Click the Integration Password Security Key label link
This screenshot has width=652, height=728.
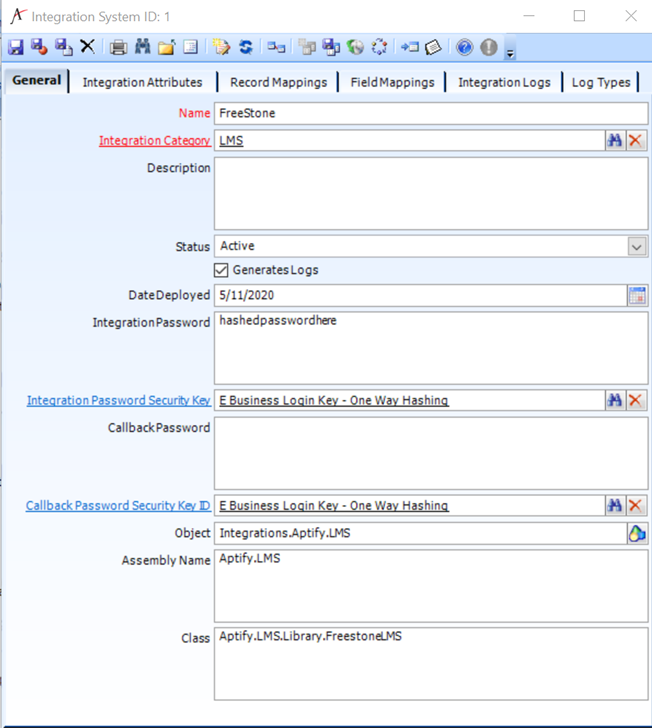click(119, 400)
